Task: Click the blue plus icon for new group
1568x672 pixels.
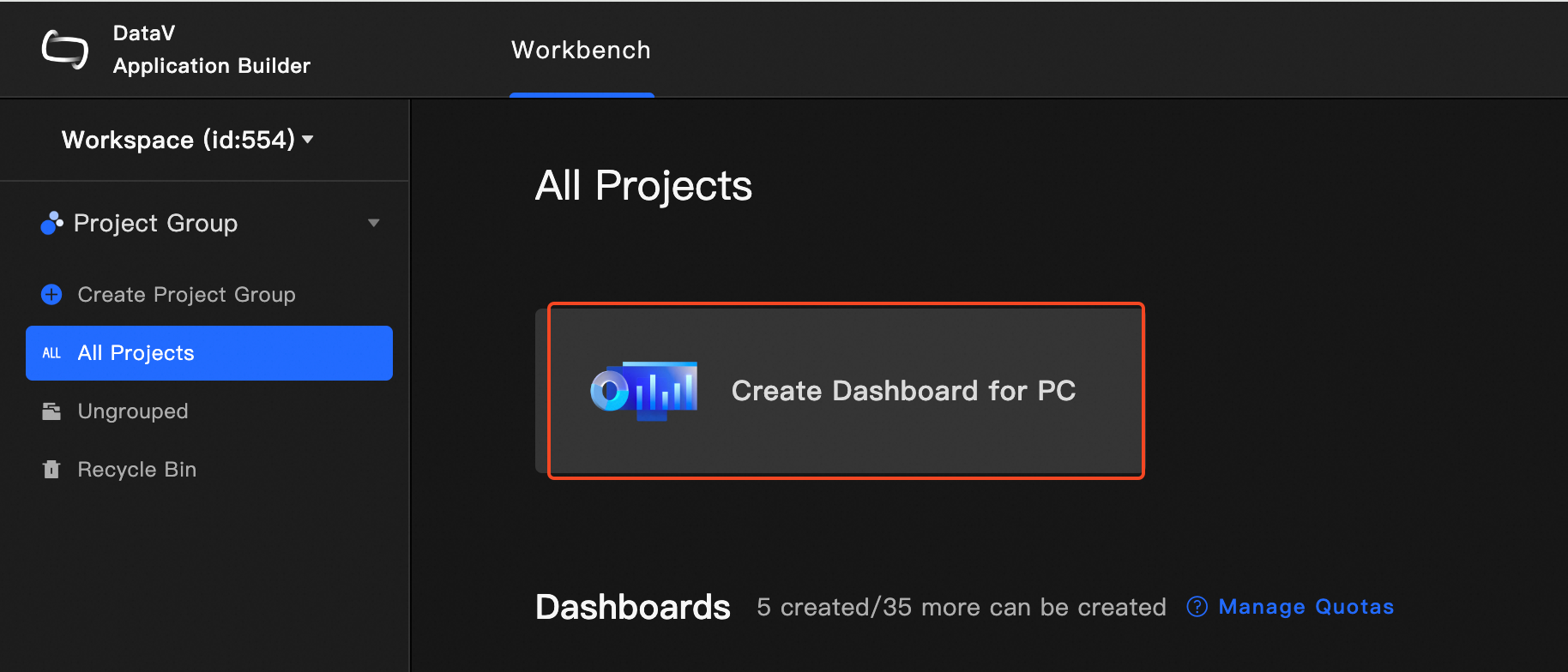Action: point(51,295)
